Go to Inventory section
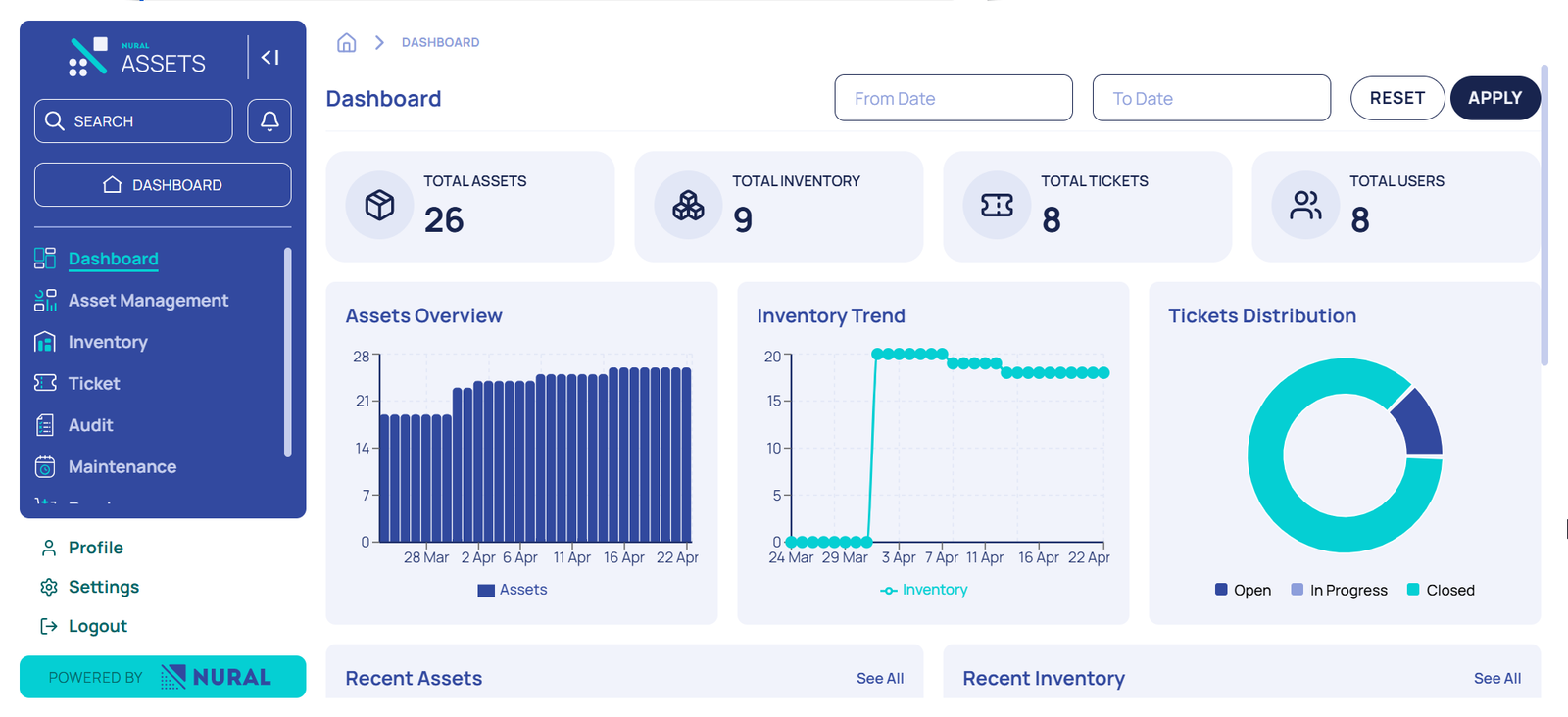Image resolution: width=1568 pixels, height=717 pixels. pos(108,342)
